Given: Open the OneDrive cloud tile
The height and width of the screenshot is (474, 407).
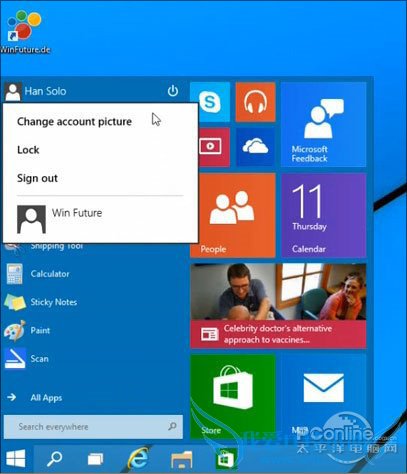Looking at the screenshot, I should point(255,147).
